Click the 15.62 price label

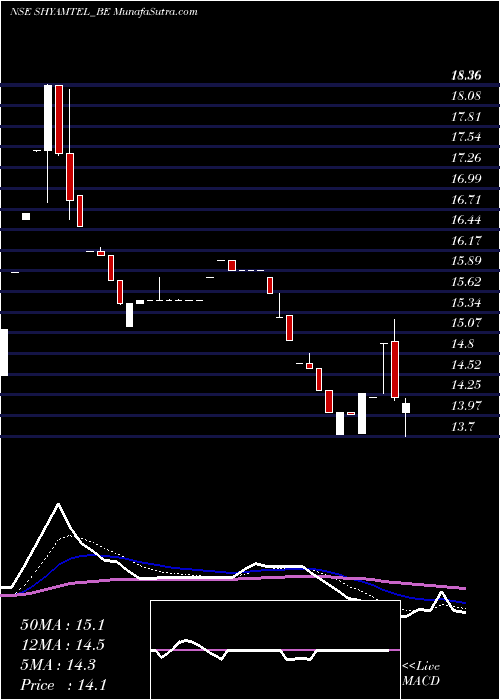click(x=466, y=282)
